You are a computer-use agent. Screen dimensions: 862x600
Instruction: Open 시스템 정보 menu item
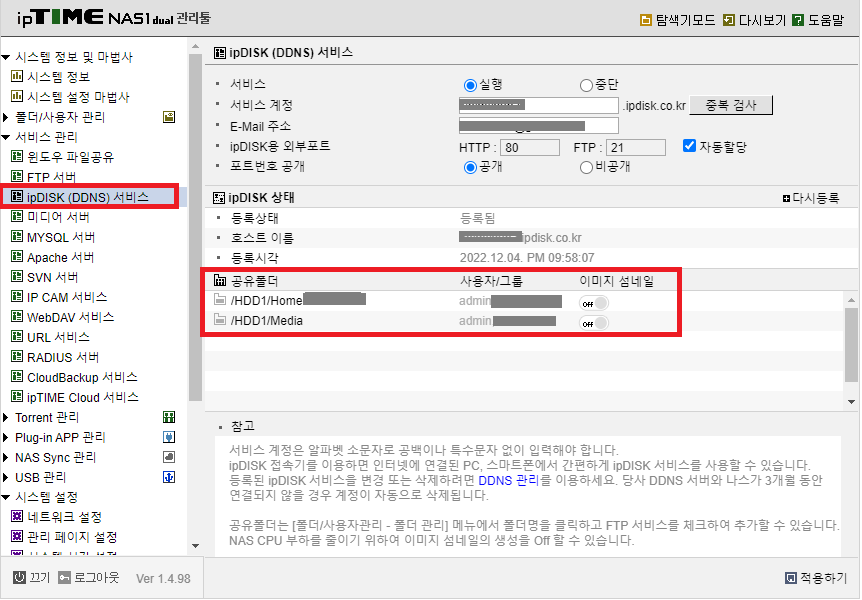point(58,77)
